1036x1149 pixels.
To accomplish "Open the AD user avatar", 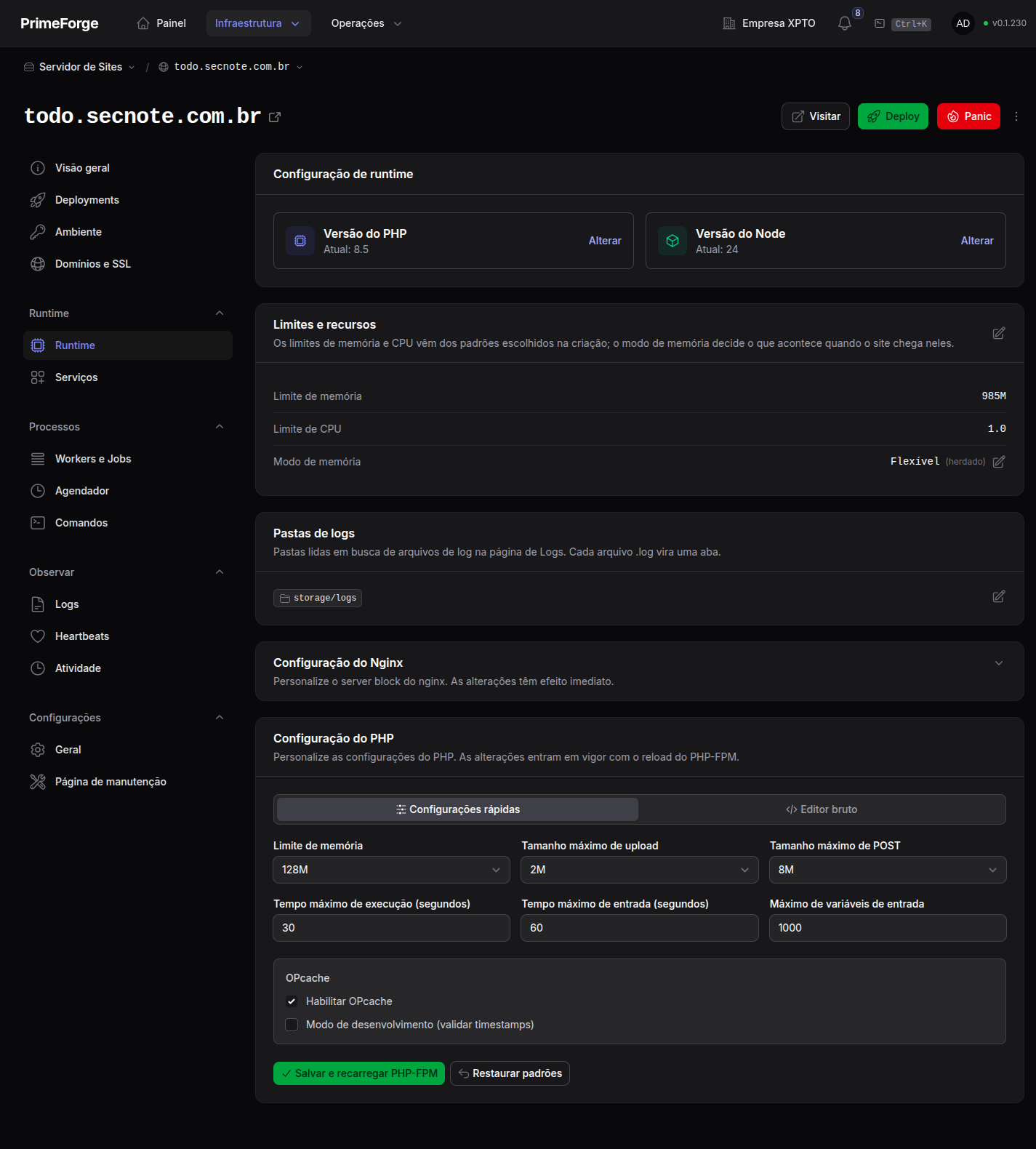I will (x=963, y=23).
